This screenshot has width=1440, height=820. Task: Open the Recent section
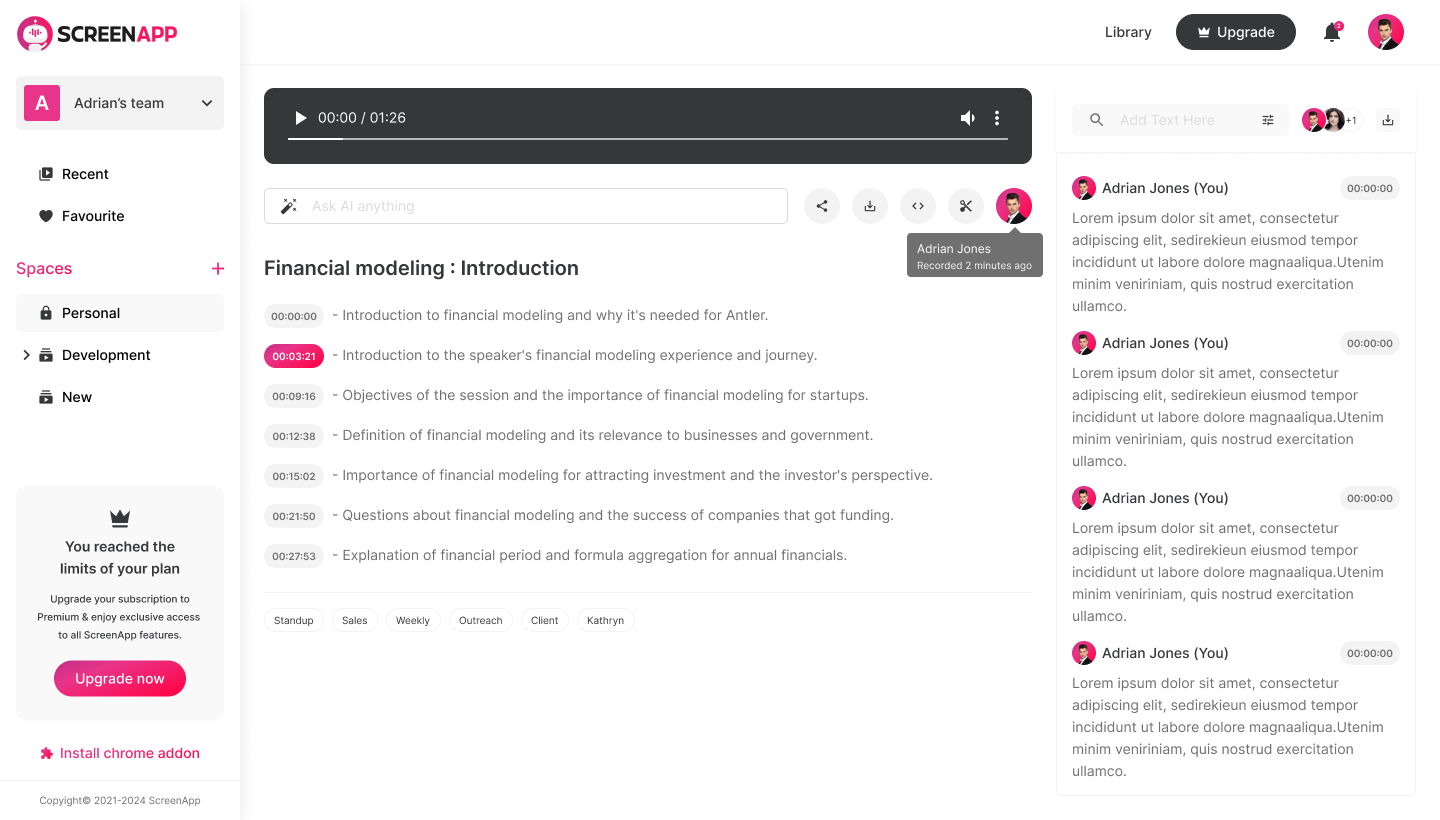click(x=85, y=174)
